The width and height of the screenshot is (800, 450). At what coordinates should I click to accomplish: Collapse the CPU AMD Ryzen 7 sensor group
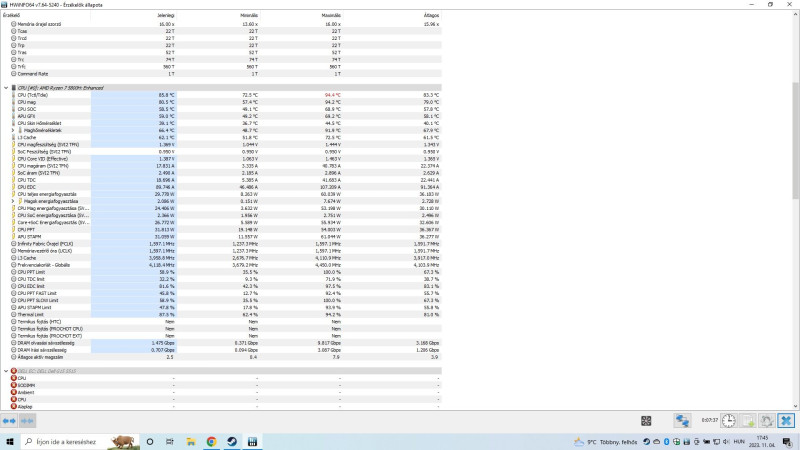click(x=6, y=88)
